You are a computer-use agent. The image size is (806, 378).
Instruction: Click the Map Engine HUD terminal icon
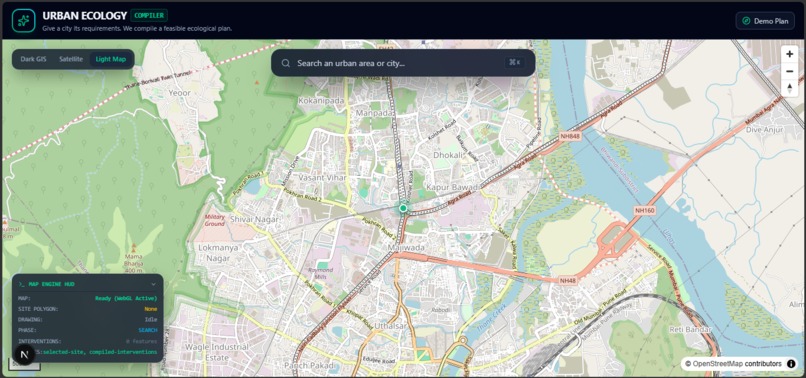click(22, 284)
